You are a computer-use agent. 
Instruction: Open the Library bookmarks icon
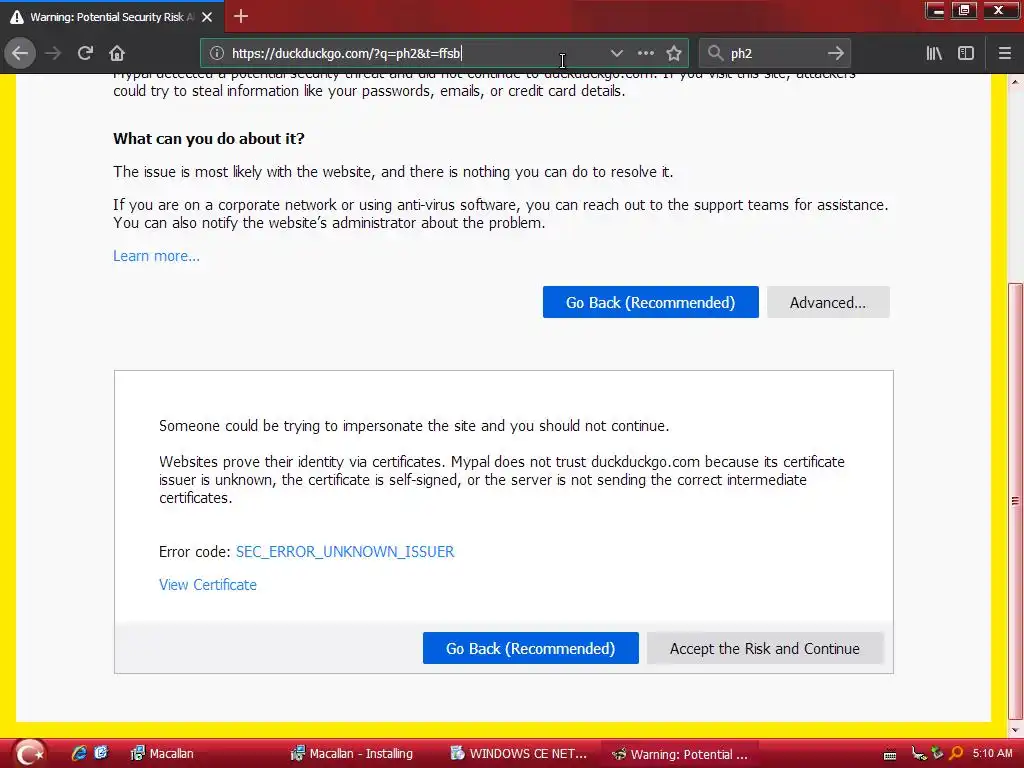coord(934,53)
